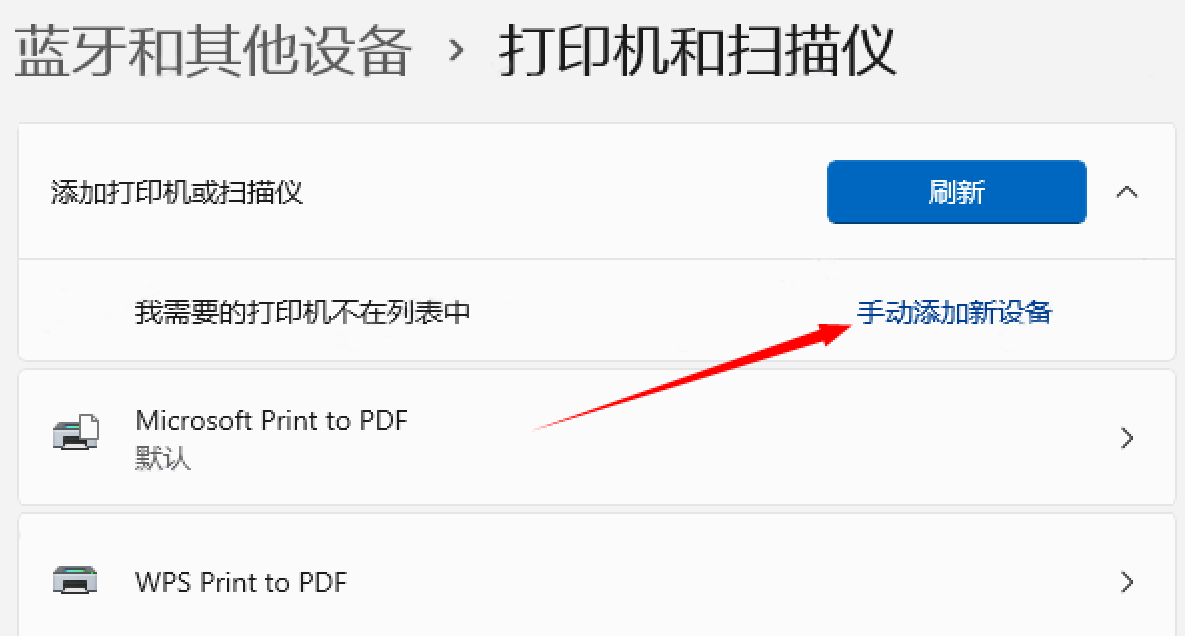The height and width of the screenshot is (636, 1185).
Task: Click the empty space left of 刷新 in the header row
Action: (567, 192)
